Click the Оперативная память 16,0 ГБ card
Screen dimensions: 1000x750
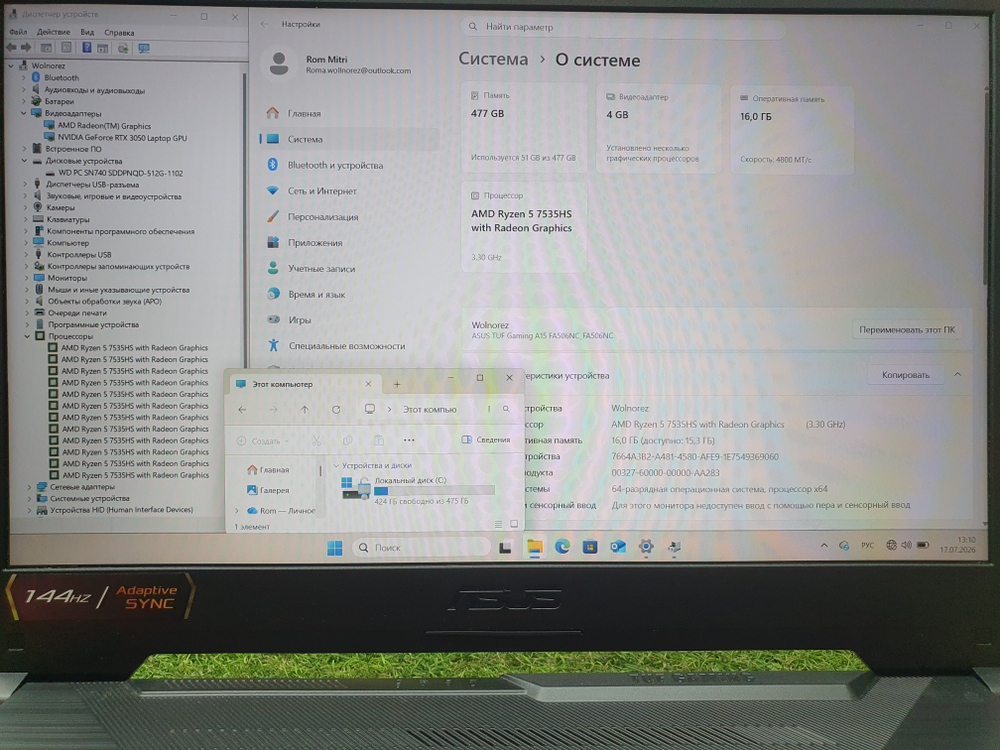coord(791,130)
